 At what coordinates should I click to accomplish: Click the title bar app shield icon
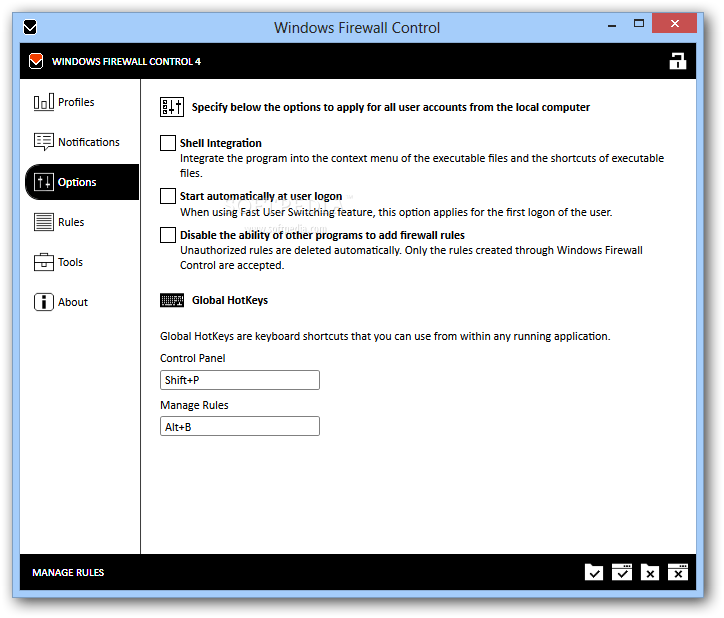30,27
